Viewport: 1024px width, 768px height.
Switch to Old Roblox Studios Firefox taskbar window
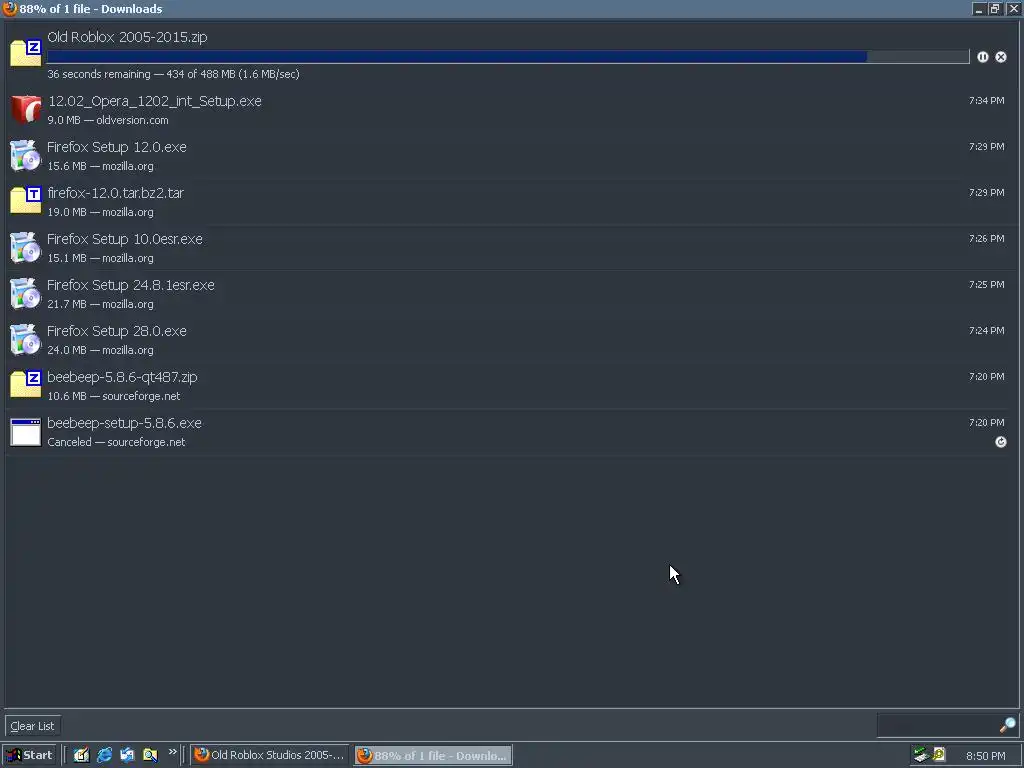tap(270, 755)
